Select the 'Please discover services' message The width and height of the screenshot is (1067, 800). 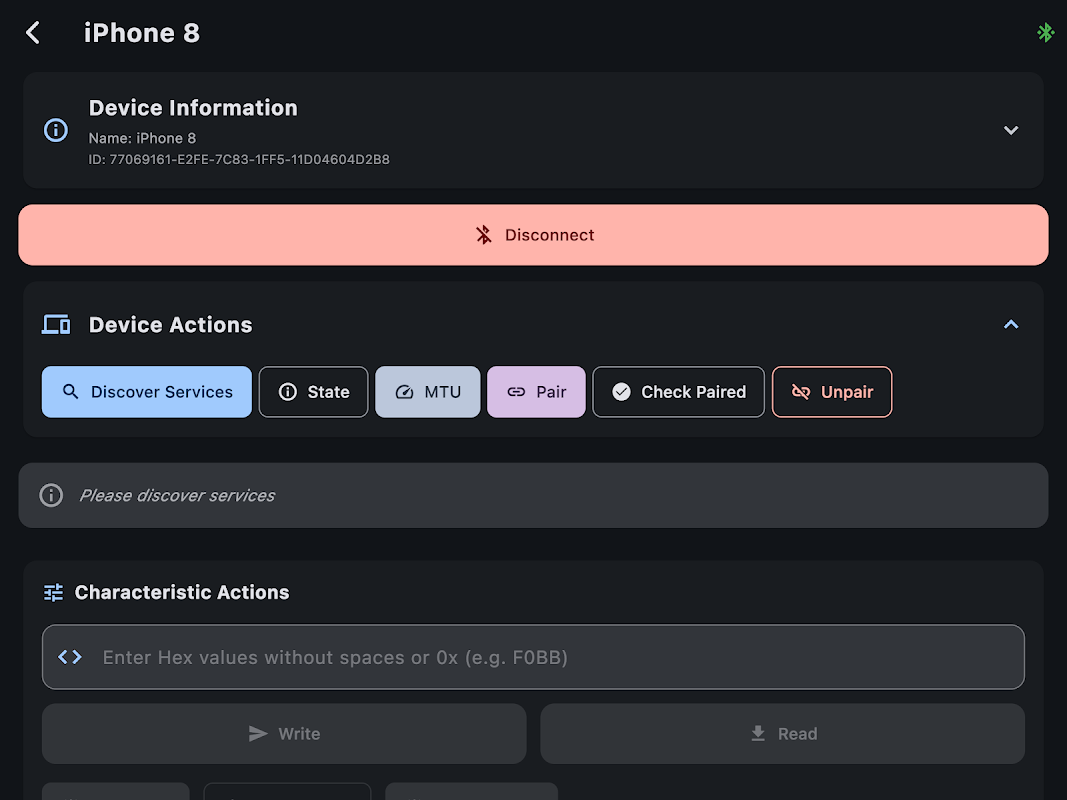click(x=177, y=495)
